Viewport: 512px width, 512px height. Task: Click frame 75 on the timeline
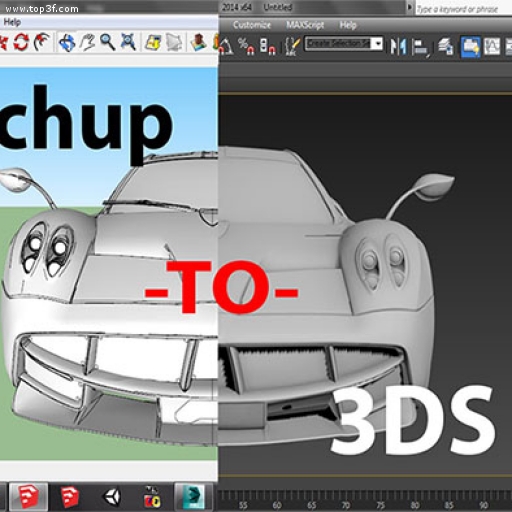tap(380, 505)
